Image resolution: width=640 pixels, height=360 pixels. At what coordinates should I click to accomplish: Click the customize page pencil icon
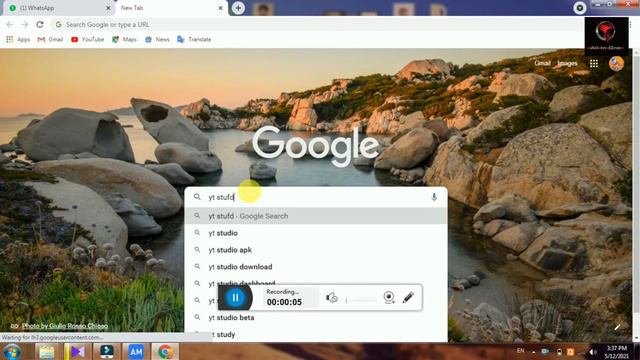tap(617, 327)
